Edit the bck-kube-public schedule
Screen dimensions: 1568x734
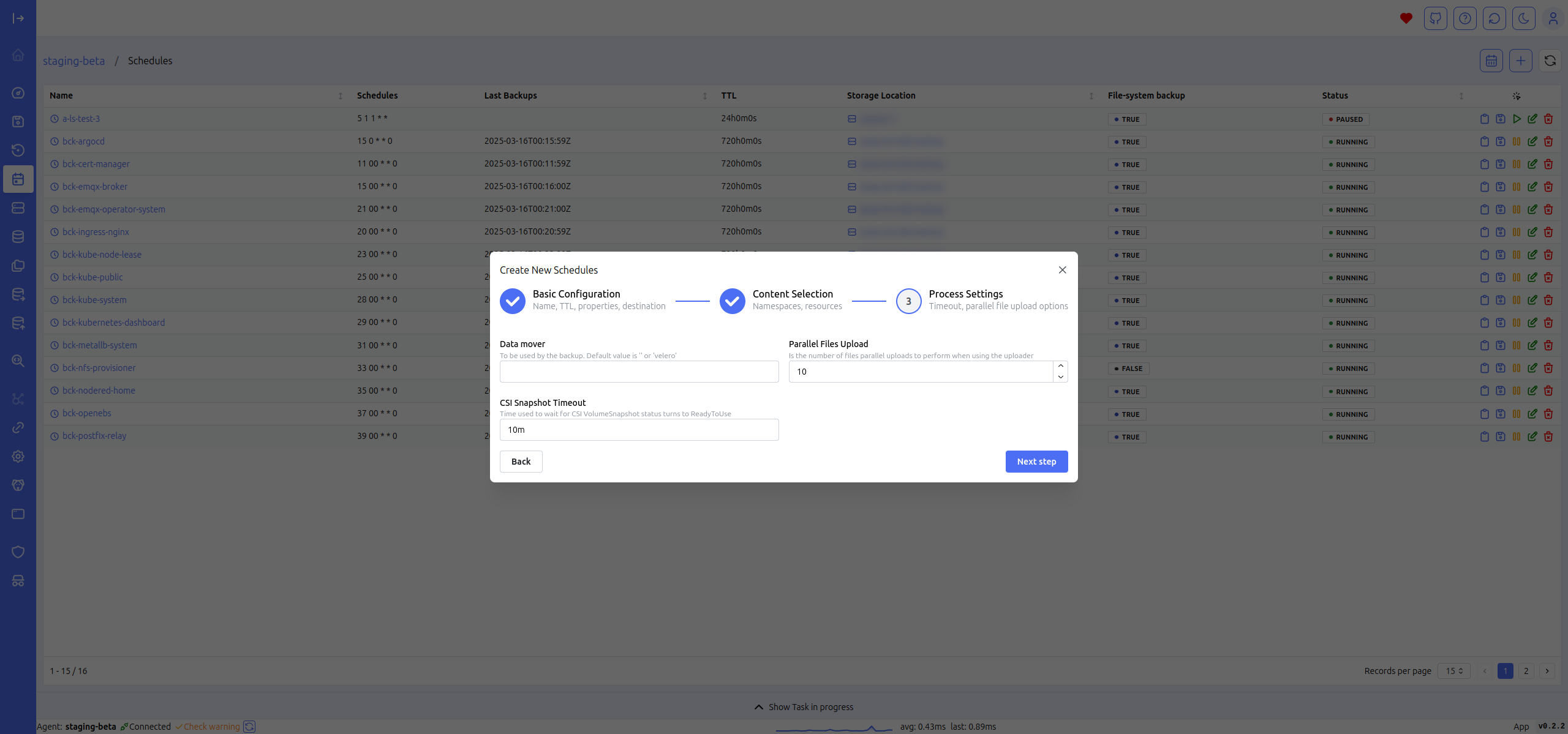1532,277
